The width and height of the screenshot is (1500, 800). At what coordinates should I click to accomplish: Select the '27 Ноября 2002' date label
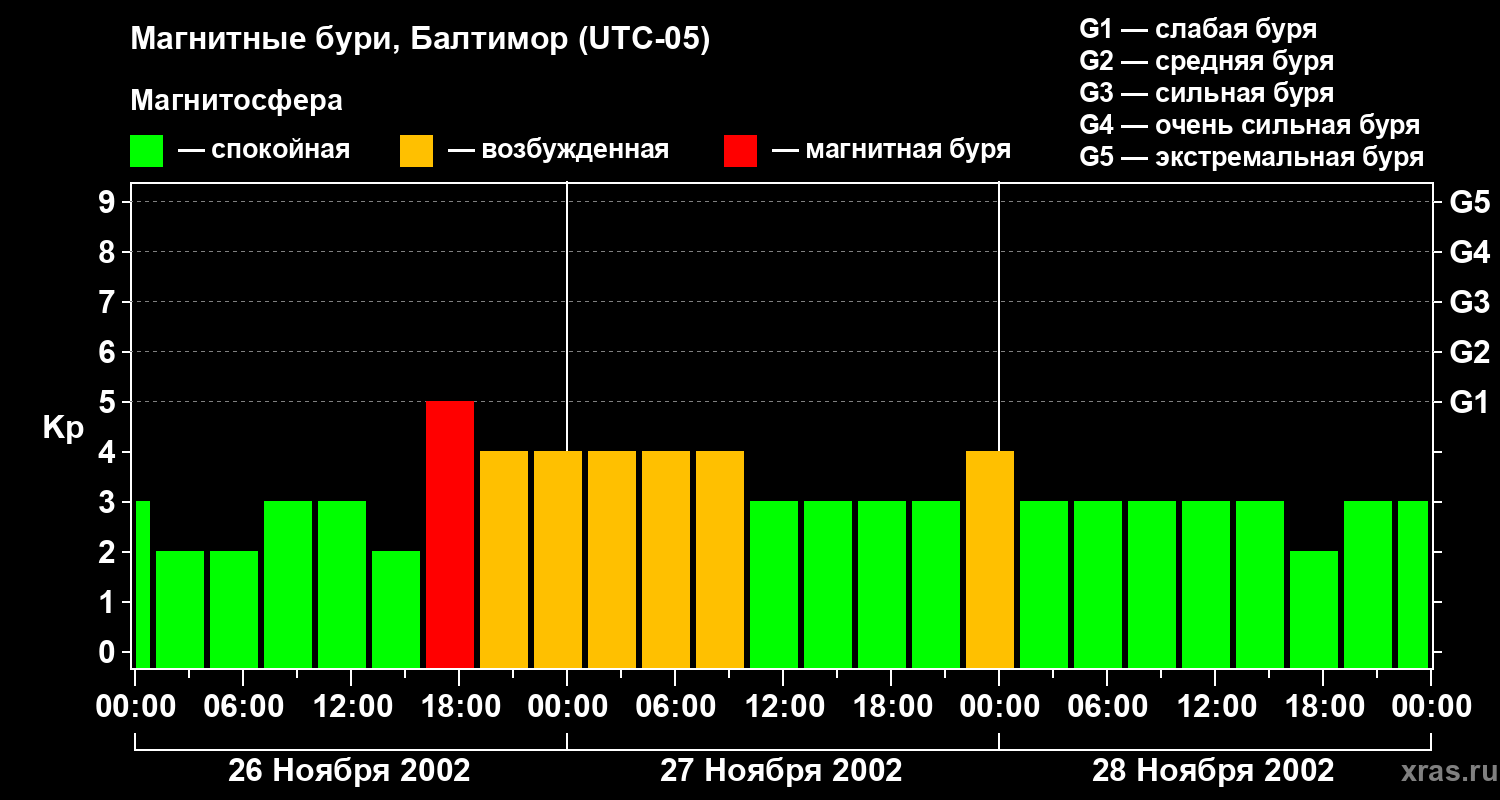click(781, 771)
